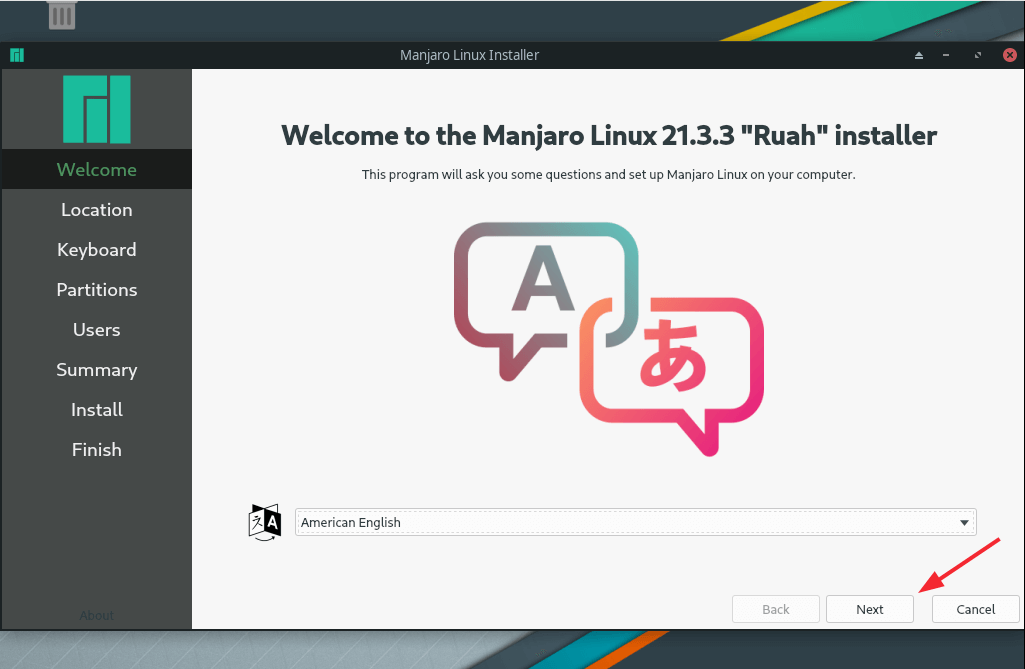Screen dimensions: 1025x669
Task: Roll up the window using the shade icon
Action: point(919,56)
